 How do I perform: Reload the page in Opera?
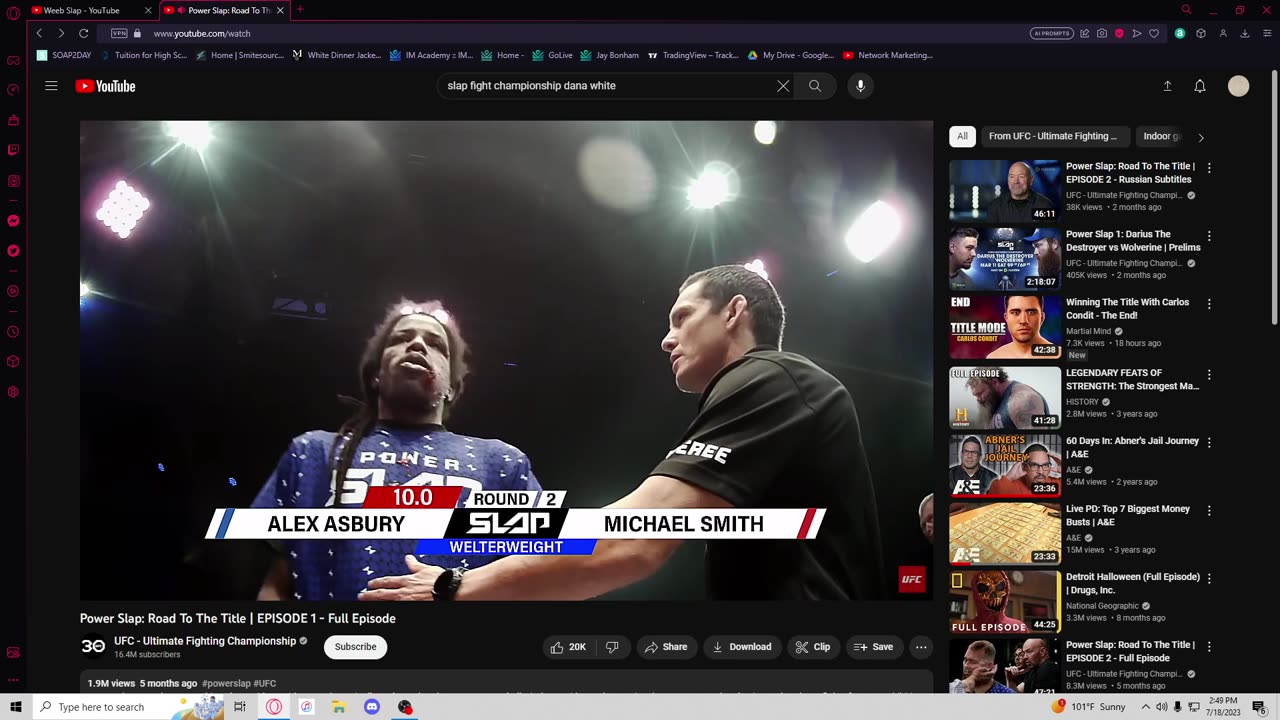click(x=84, y=33)
